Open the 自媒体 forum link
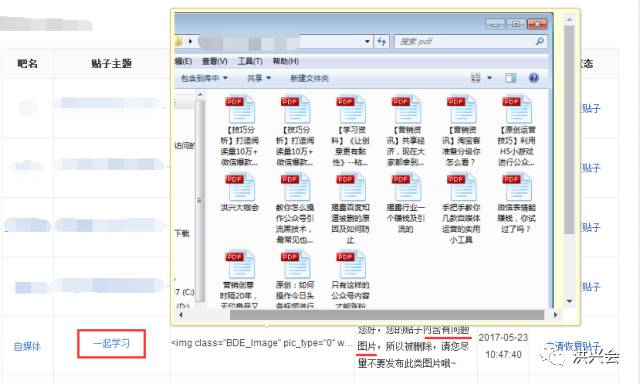 (27, 346)
